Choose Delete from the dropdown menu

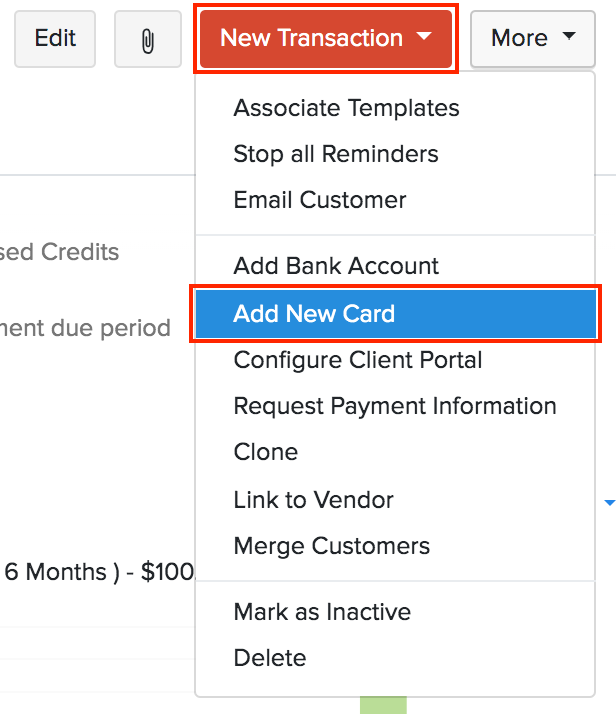269,658
